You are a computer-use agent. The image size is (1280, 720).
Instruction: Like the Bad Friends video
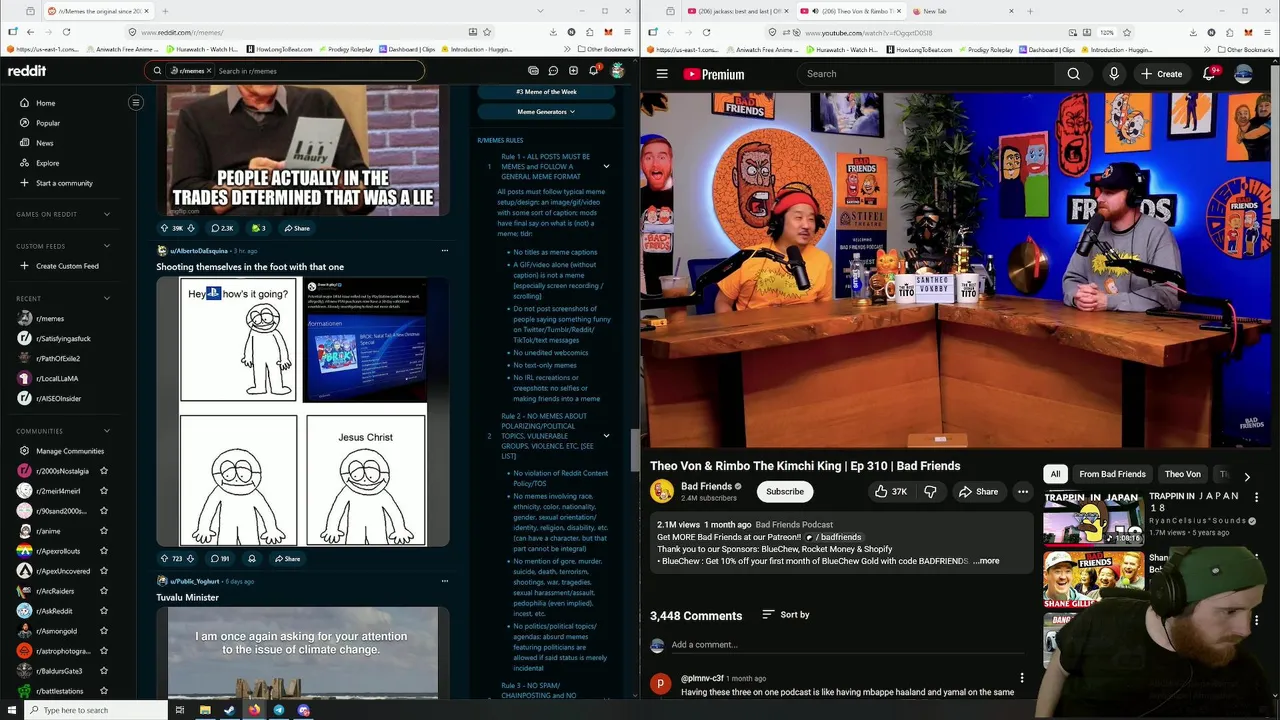[x=891, y=492]
